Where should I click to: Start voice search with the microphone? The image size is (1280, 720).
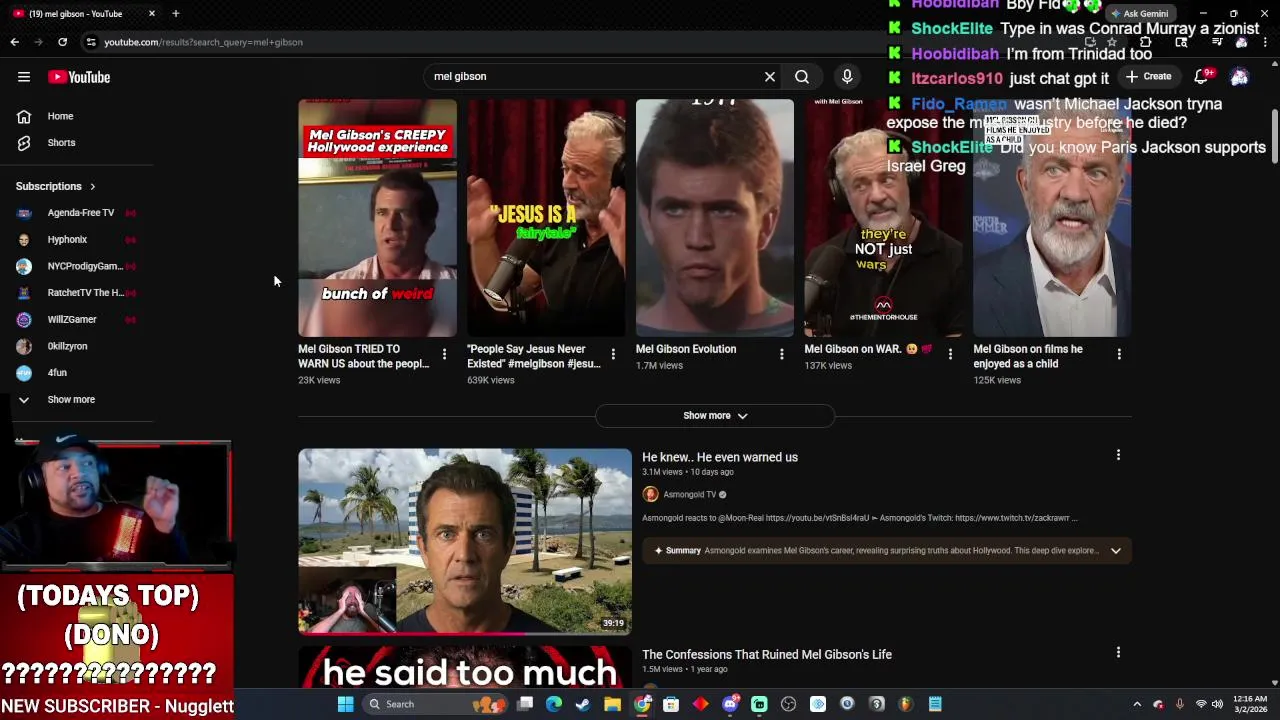pyautogui.click(x=847, y=77)
